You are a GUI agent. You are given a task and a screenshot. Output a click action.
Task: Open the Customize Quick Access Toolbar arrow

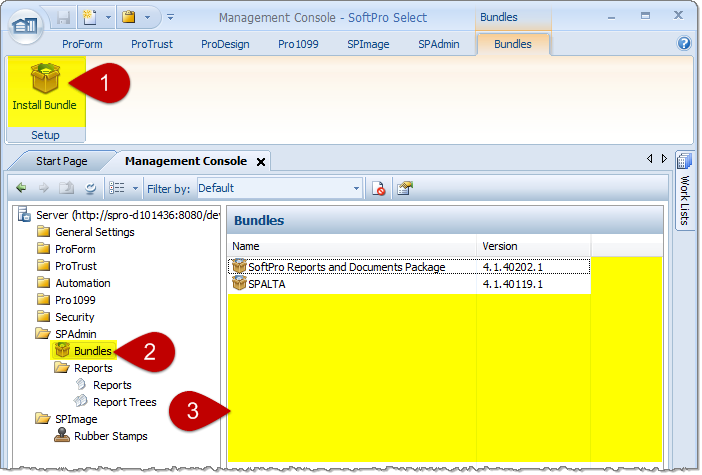[170, 18]
